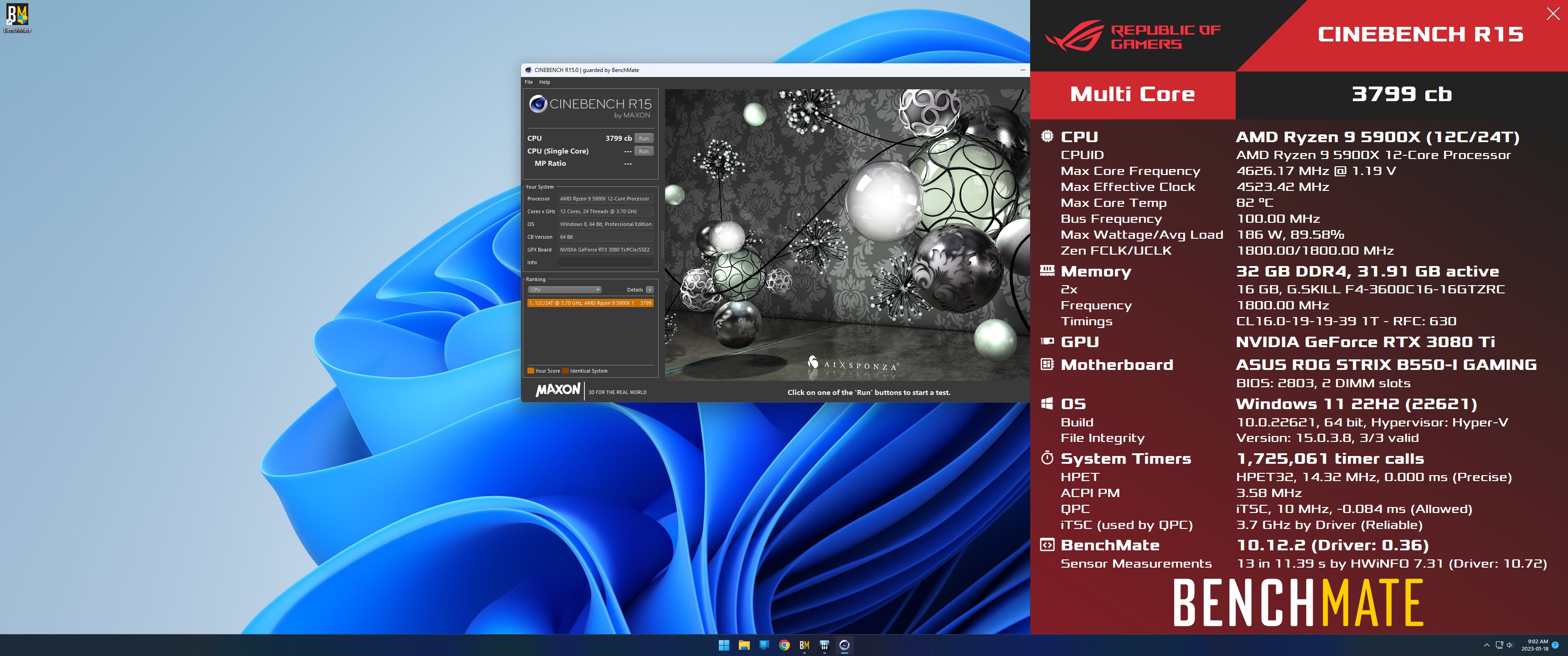Click the Memory module icon in BenchMate
1568x656 pixels.
(x=1047, y=271)
